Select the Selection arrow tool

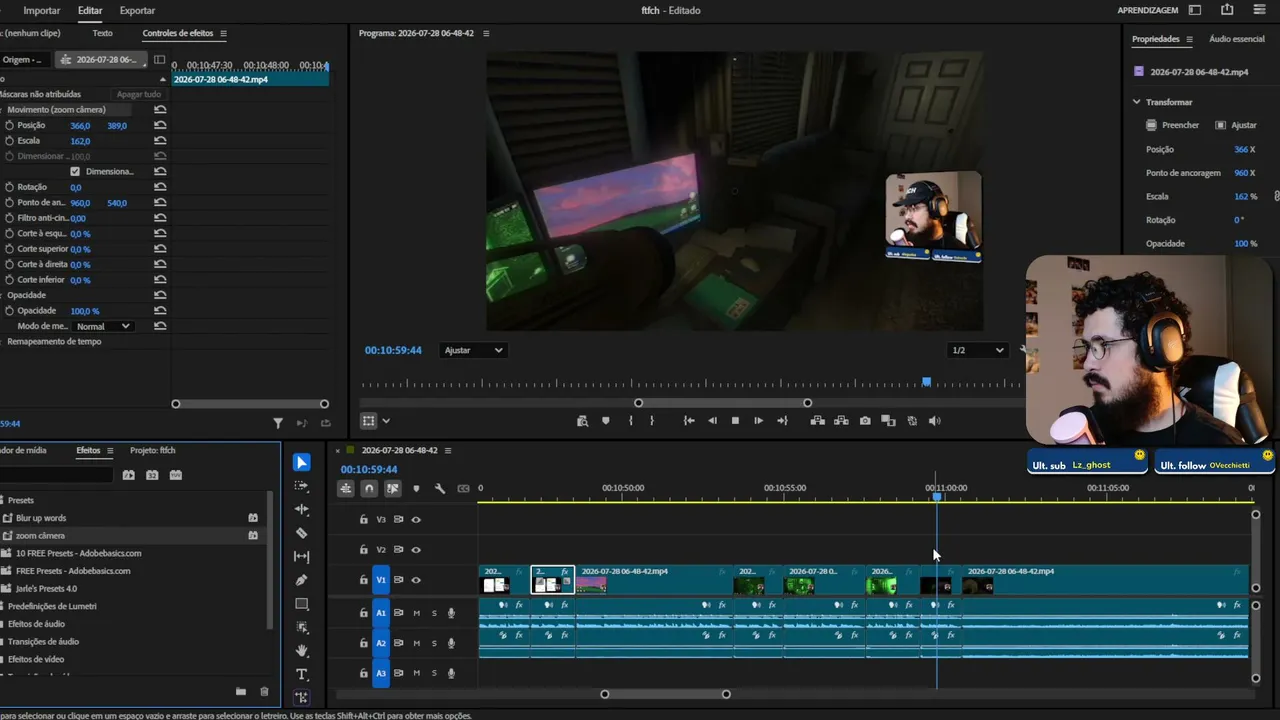click(302, 462)
